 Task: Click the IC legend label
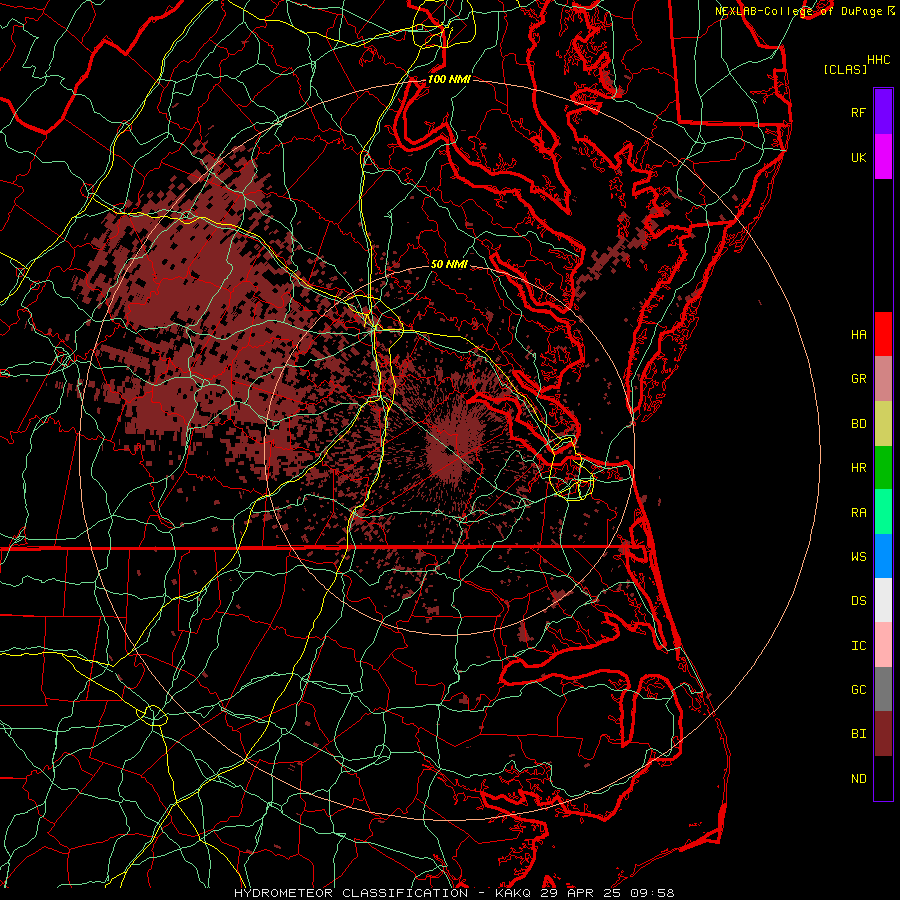click(x=858, y=646)
